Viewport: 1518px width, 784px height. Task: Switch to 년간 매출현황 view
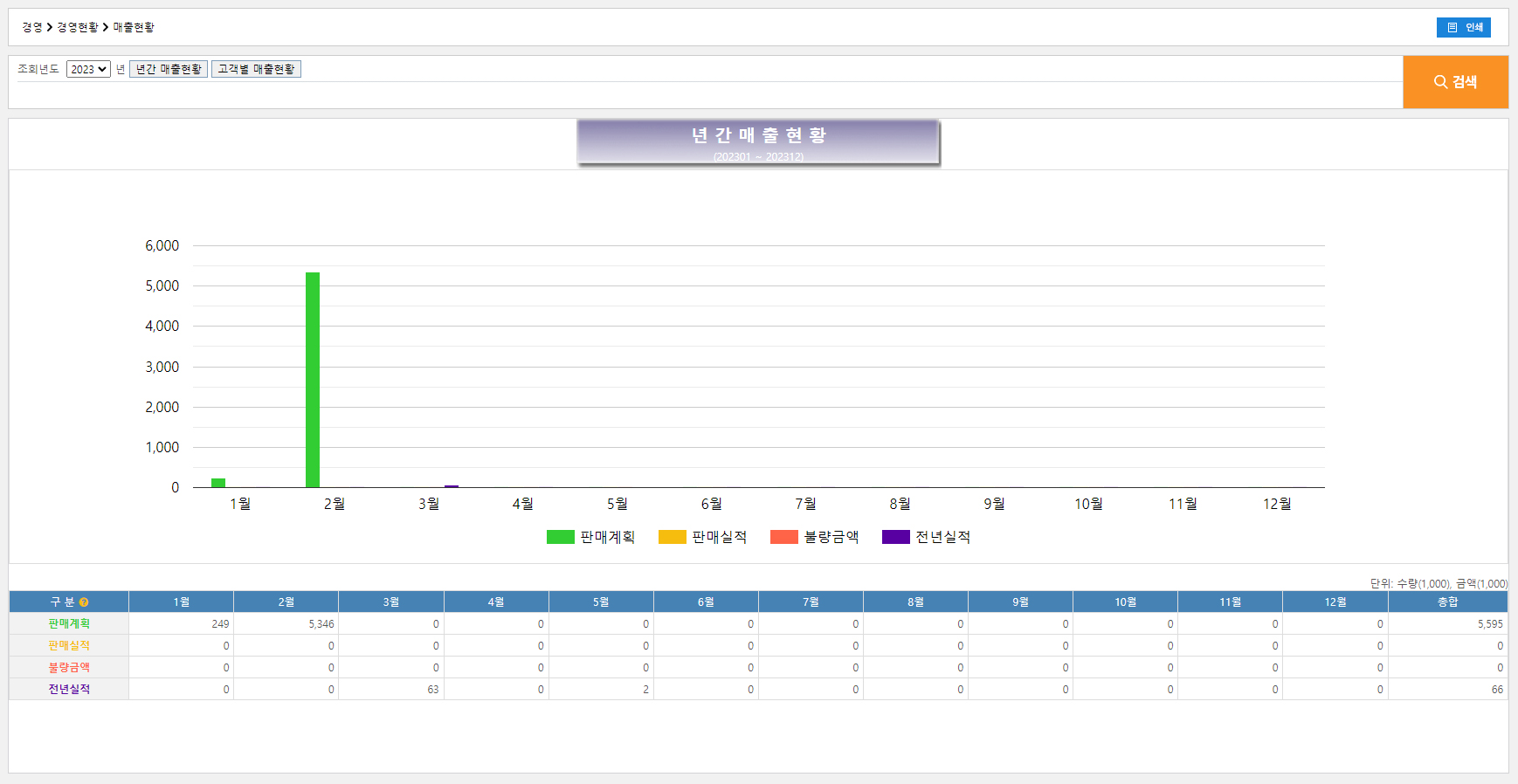click(x=169, y=70)
